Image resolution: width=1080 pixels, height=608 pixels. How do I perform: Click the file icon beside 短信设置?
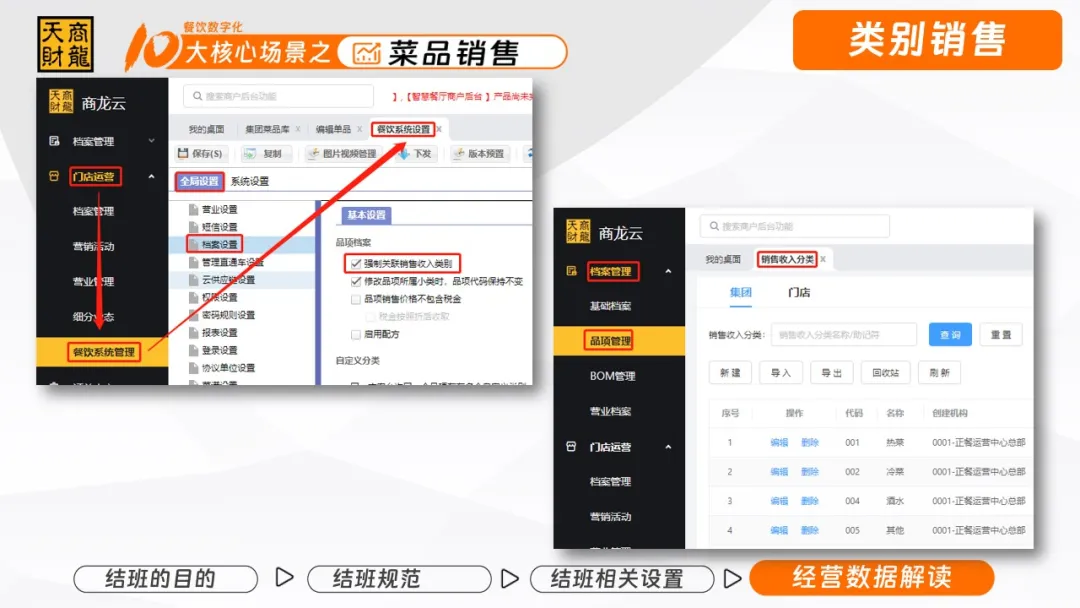(x=194, y=227)
